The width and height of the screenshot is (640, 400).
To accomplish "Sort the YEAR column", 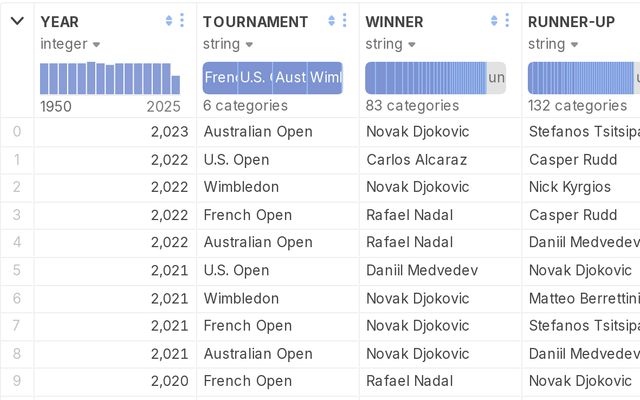I will click(x=169, y=20).
